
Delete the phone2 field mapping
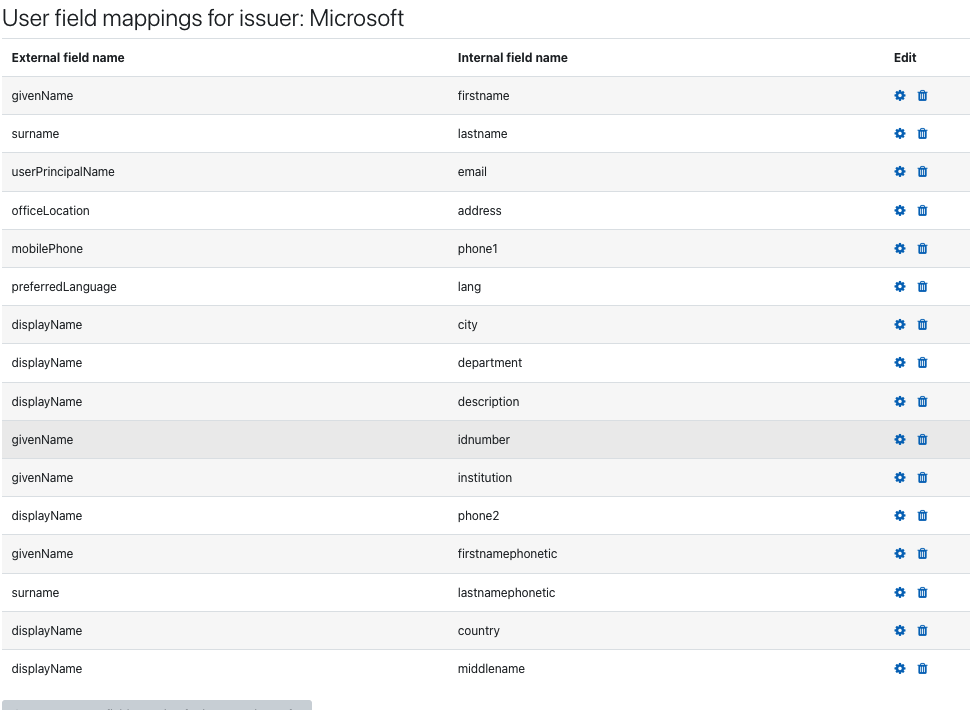(x=922, y=516)
